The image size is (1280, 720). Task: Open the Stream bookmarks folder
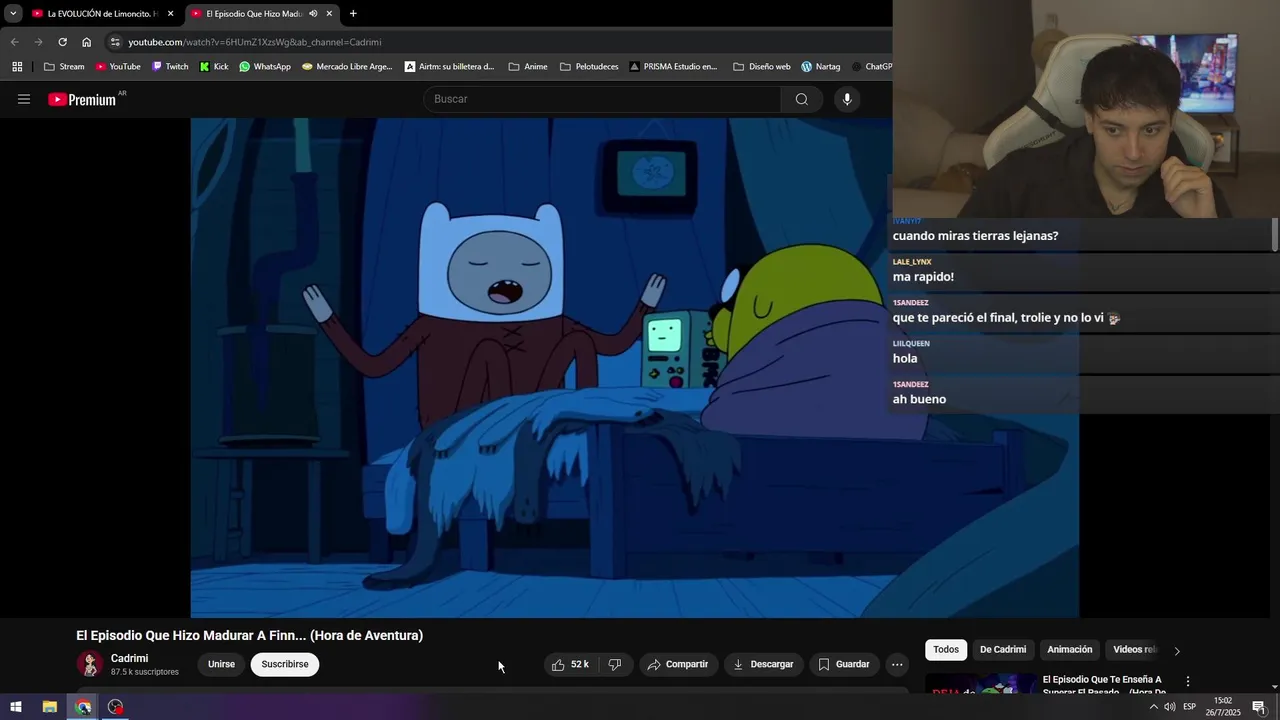tap(64, 67)
